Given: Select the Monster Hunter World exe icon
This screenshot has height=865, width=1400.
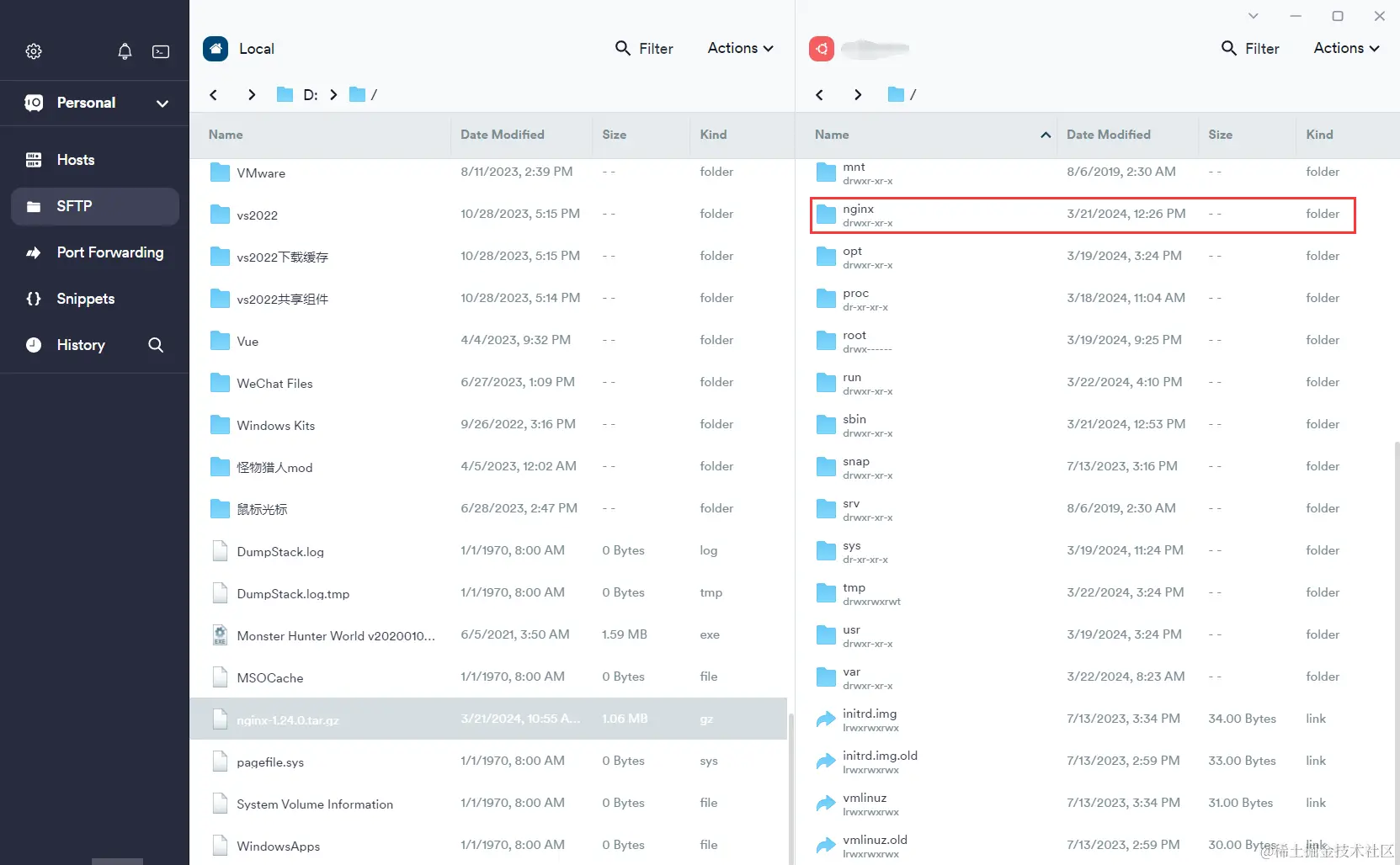Looking at the screenshot, I should click(x=220, y=635).
